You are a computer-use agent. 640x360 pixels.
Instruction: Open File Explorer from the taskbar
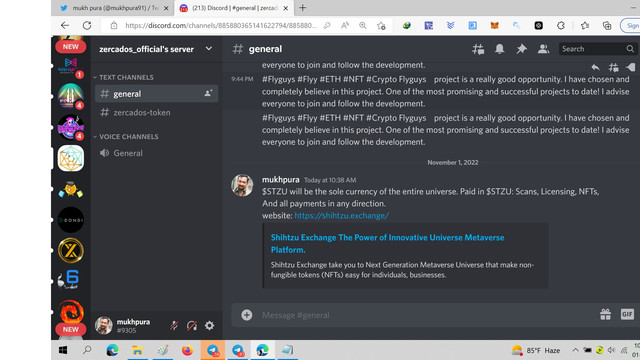[x=137, y=350]
